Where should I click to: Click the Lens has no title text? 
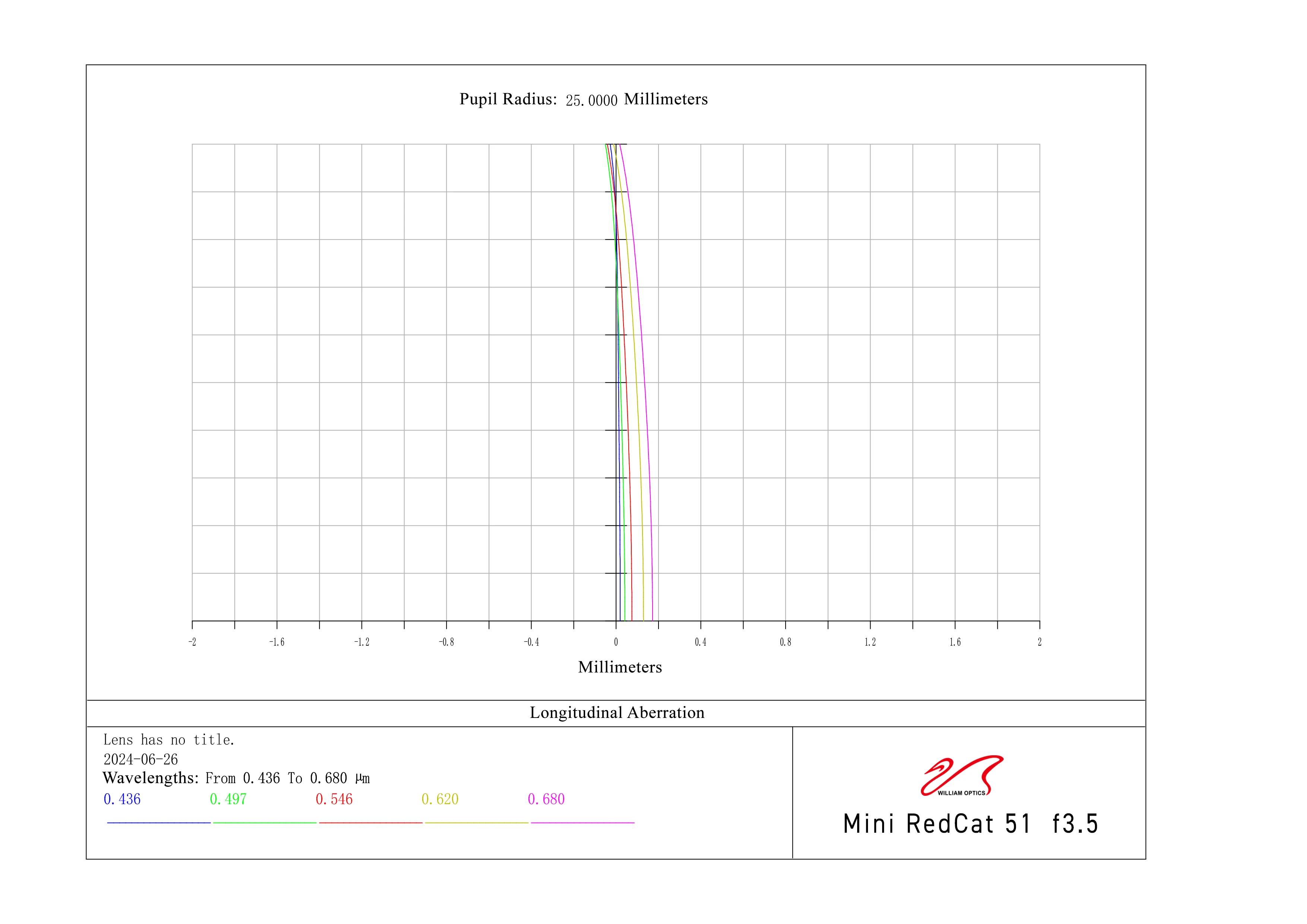[x=169, y=740]
